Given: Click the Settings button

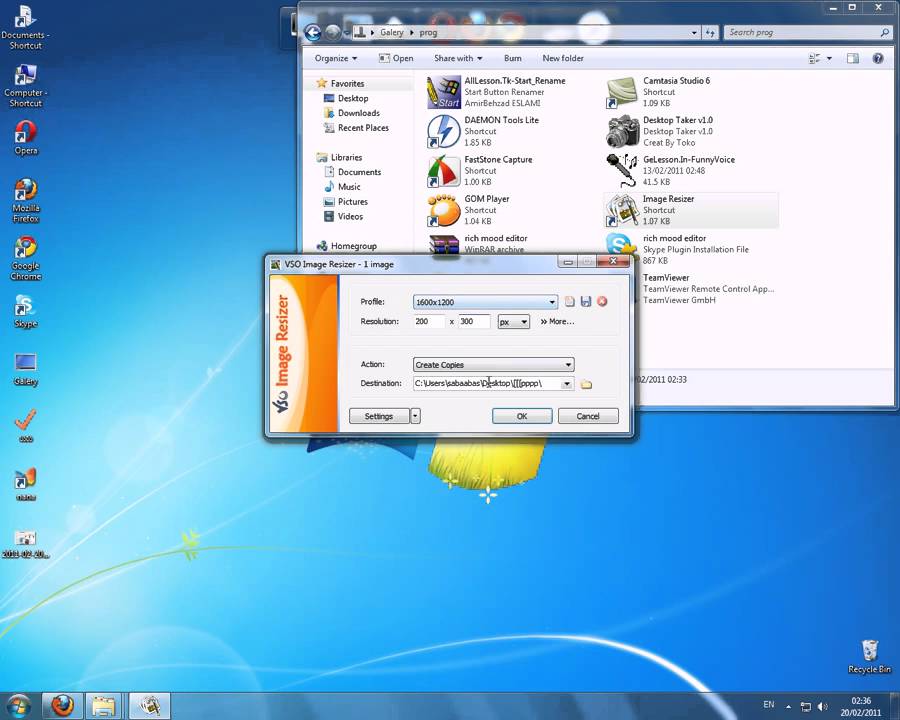Looking at the screenshot, I should (379, 416).
